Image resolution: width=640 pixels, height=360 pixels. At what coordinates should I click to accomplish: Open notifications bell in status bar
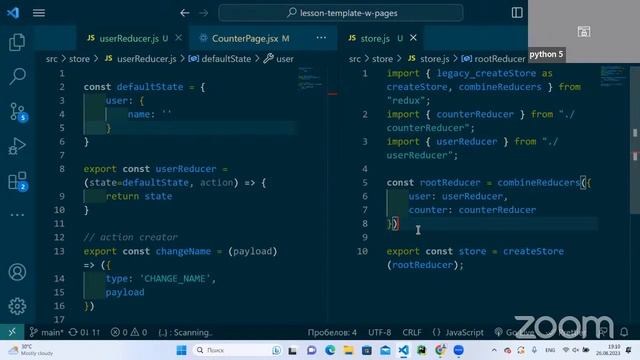click(x=624, y=332)
